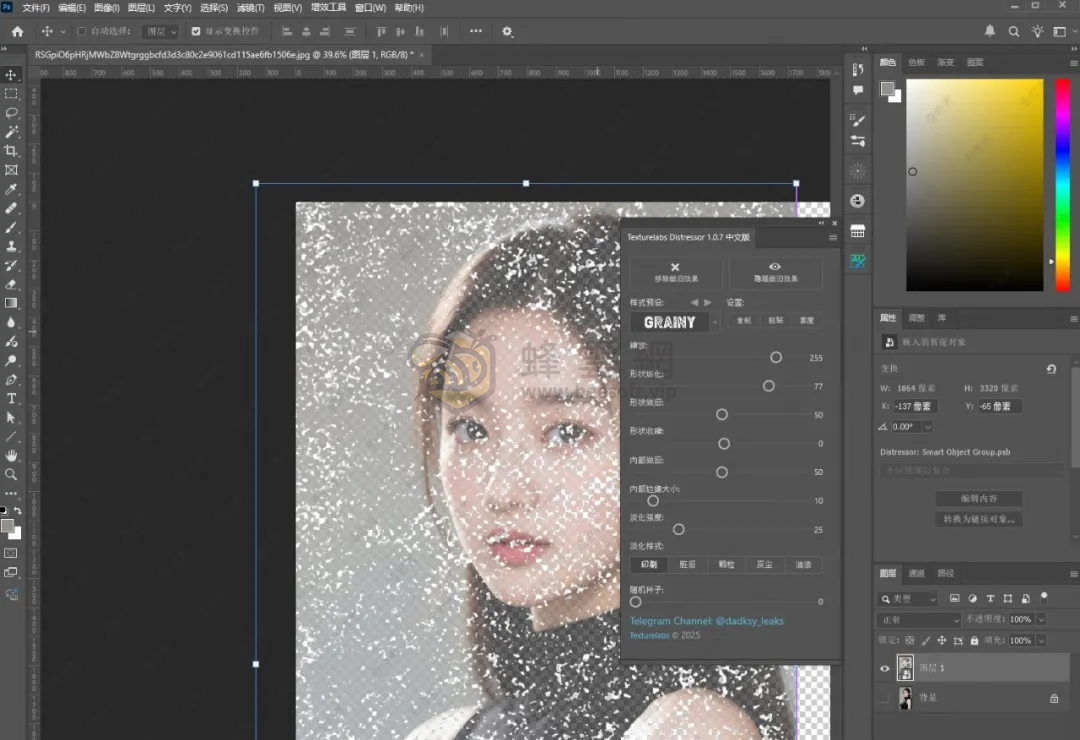This screenshot has height=740, width=1080.
Task: Select the Frame tool
Action: coord(11,169)
